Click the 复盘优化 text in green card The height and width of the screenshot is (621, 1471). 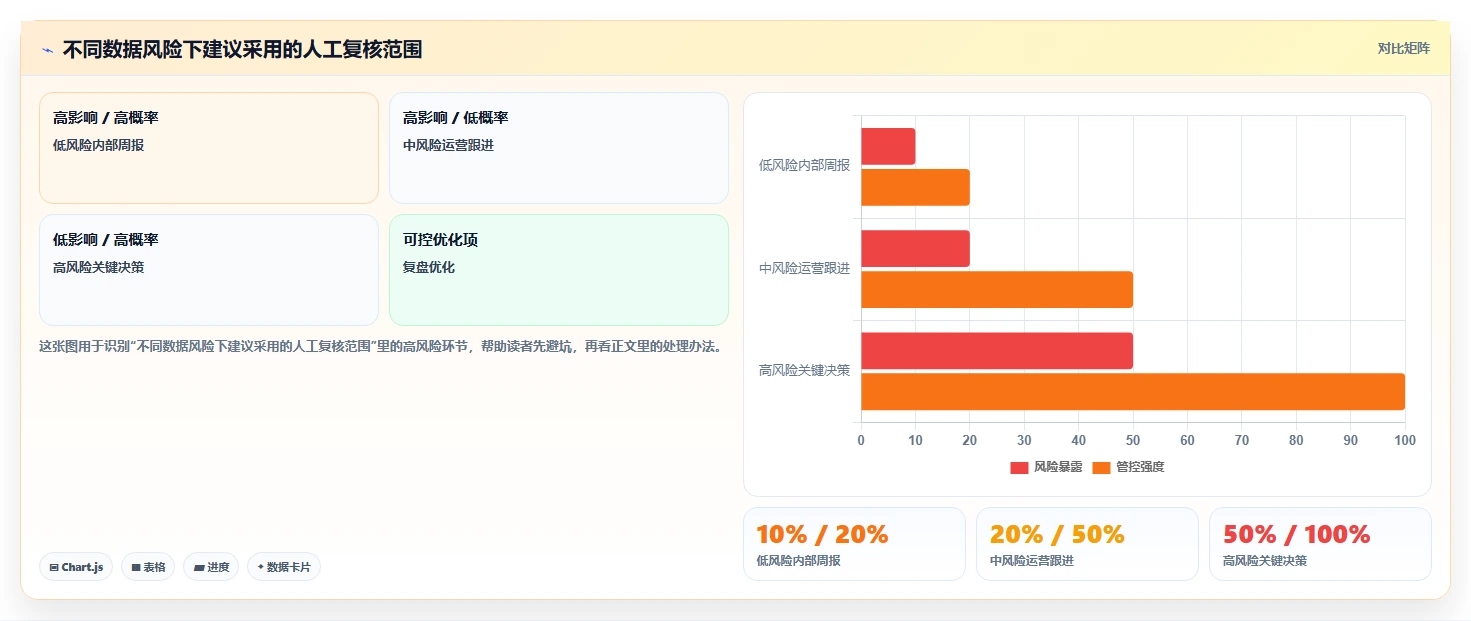[429, 267]
